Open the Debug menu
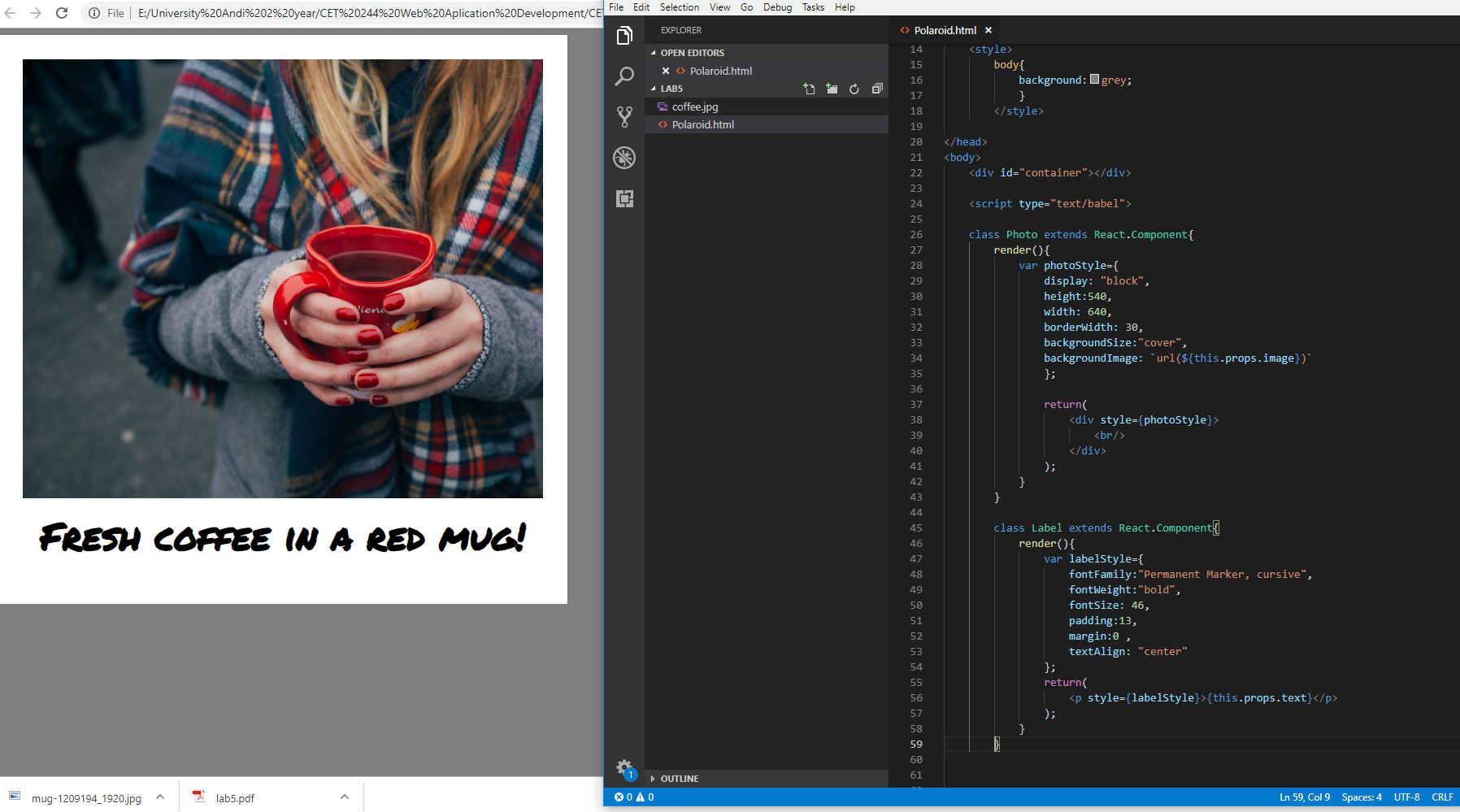The image size is (1460, 812). tap(777, 7)
